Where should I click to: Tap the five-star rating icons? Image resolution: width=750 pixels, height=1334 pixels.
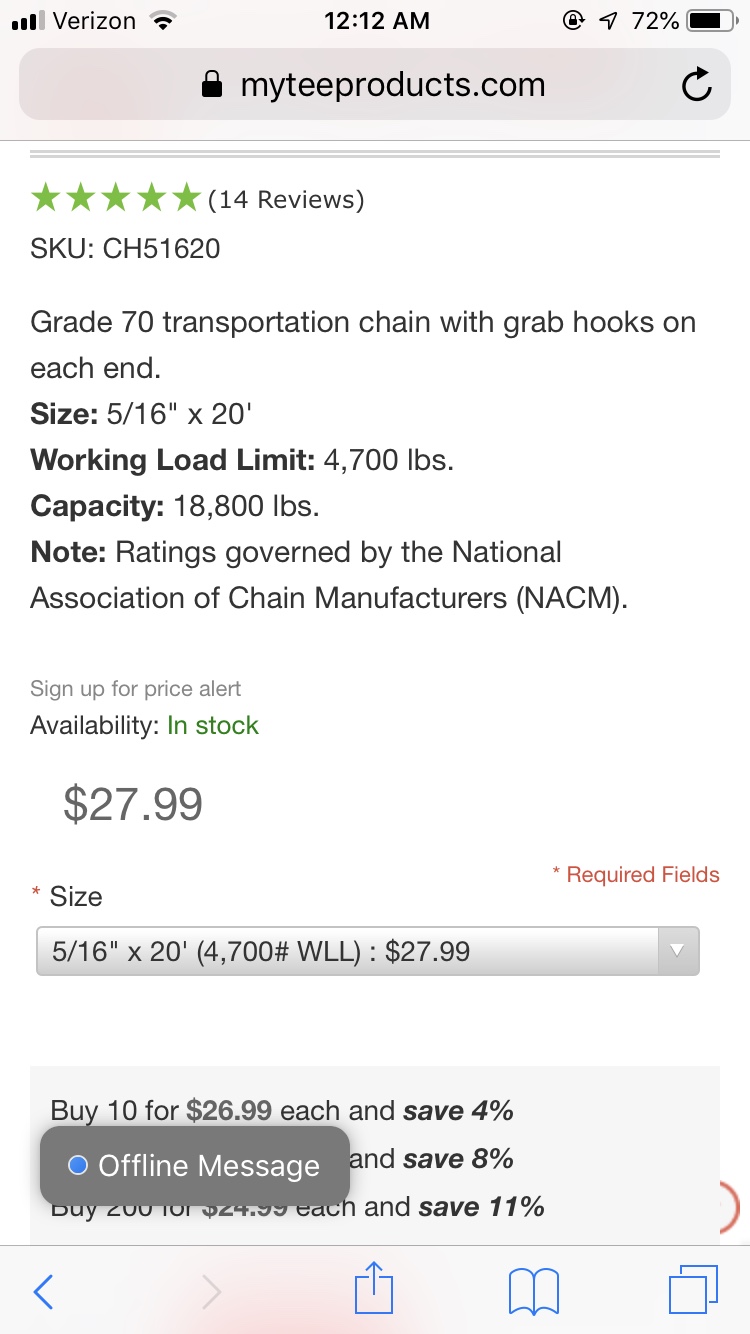pyautogui.click(x=115, y=199)
